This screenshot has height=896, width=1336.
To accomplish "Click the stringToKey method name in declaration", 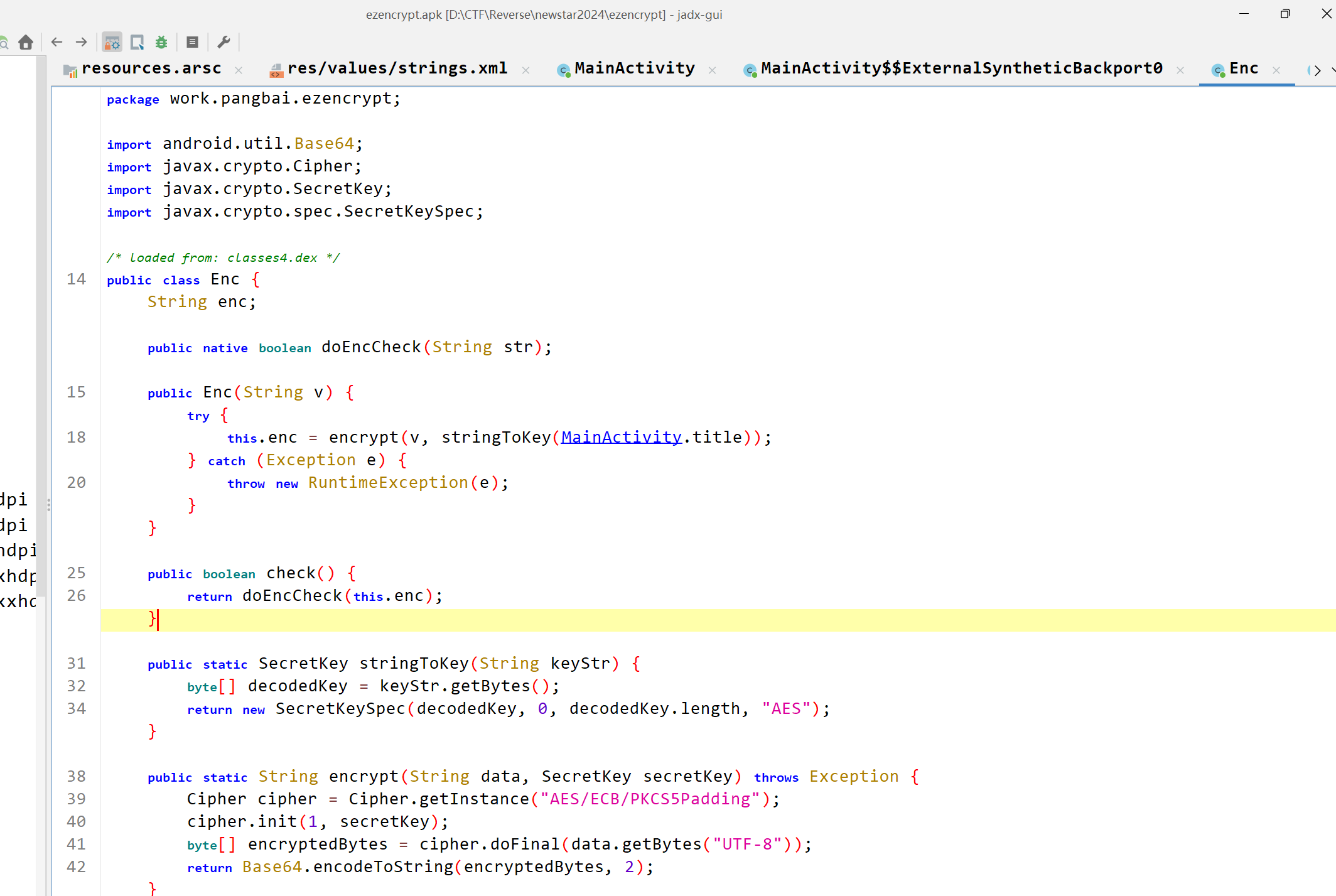I will [414, 663].
